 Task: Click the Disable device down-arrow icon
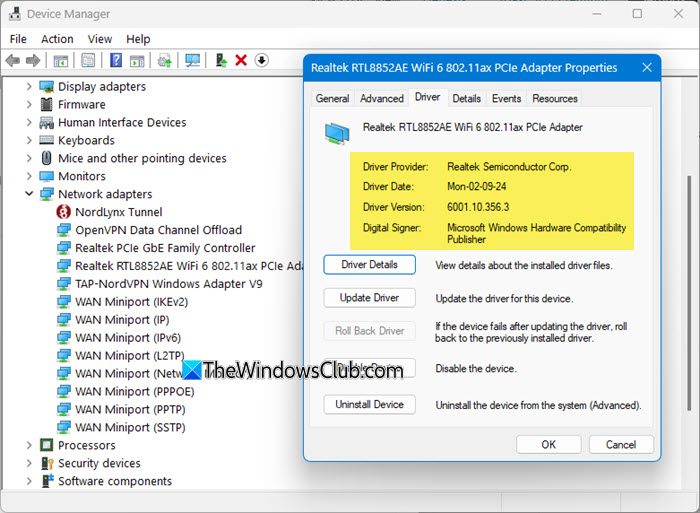262,60
